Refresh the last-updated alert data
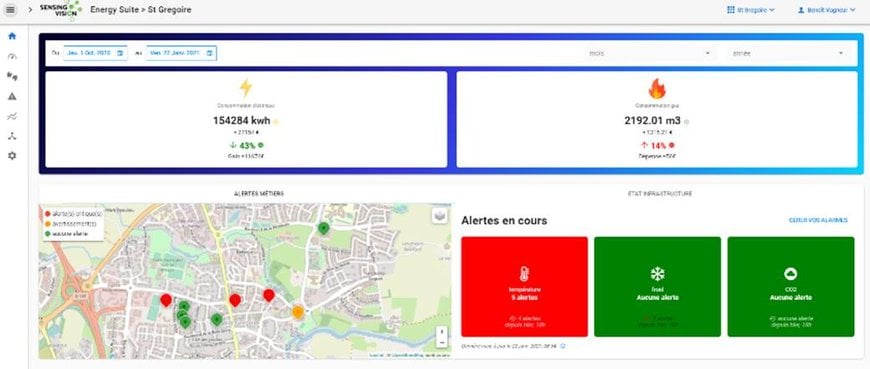This screenshot has height=369, width=870. (x=563, y=346)
